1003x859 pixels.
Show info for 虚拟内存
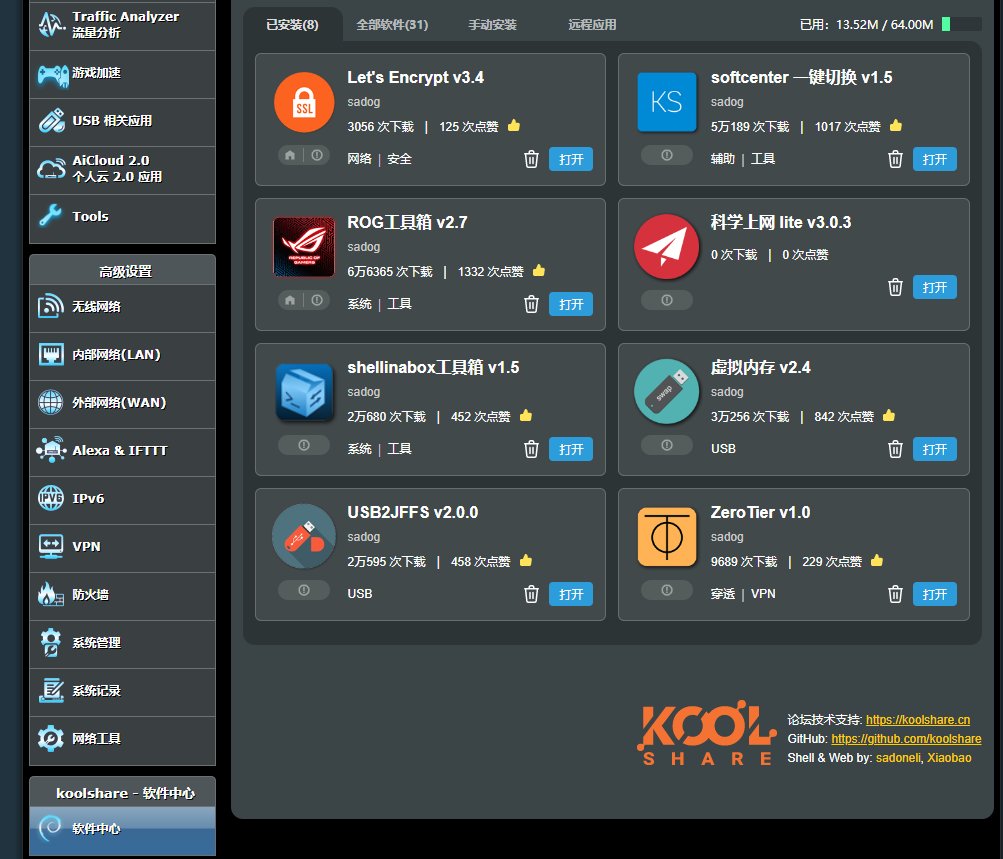(667, 445)
